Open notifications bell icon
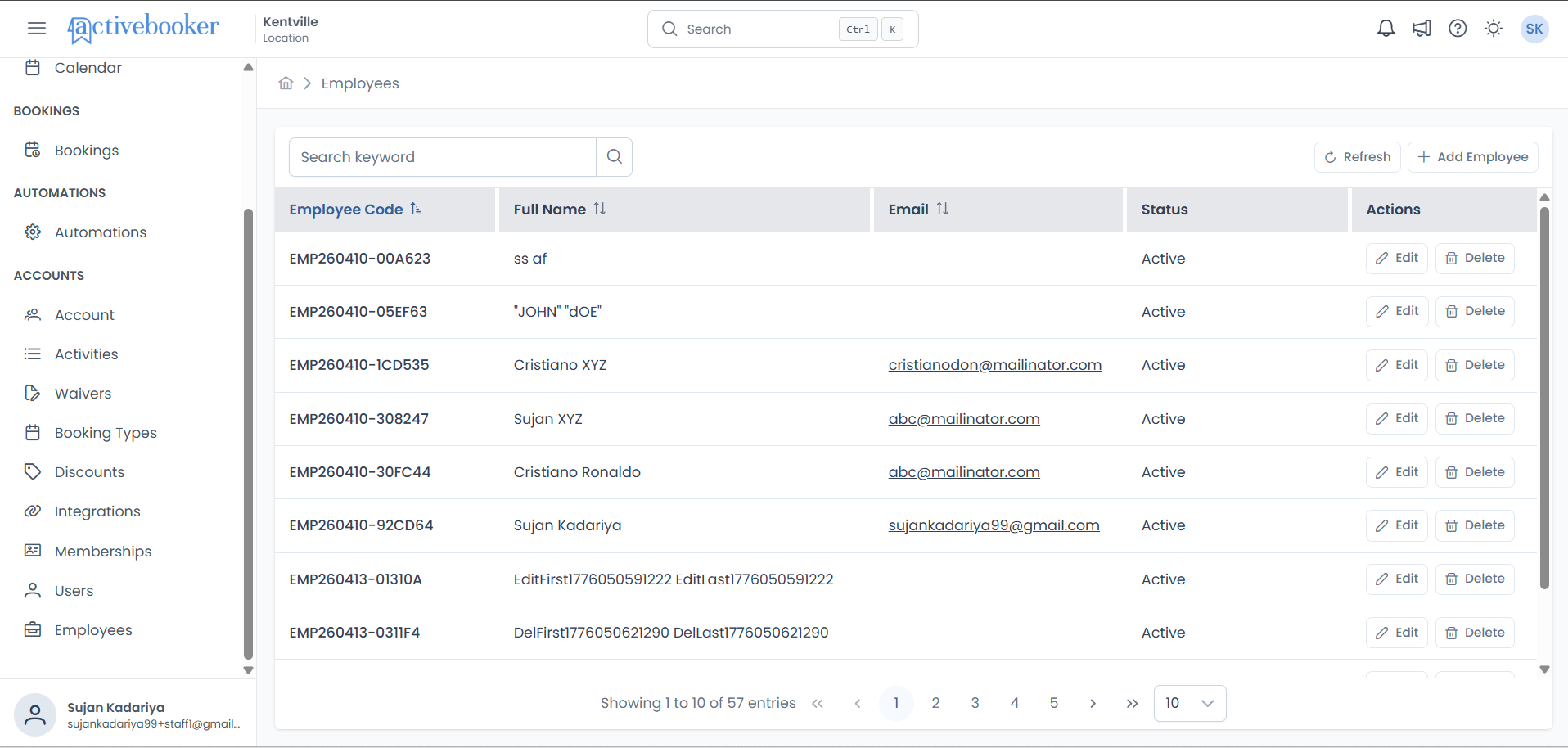The width and height of the screenshot is (1568, 748). coord(1386,29)
